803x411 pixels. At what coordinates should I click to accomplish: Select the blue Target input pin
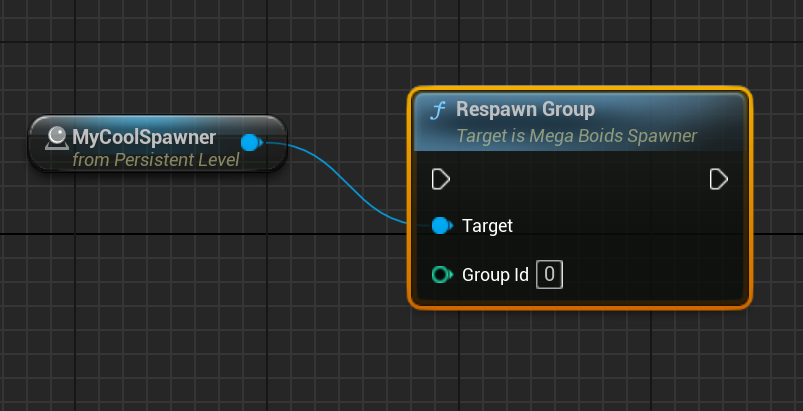coord(441,226)
